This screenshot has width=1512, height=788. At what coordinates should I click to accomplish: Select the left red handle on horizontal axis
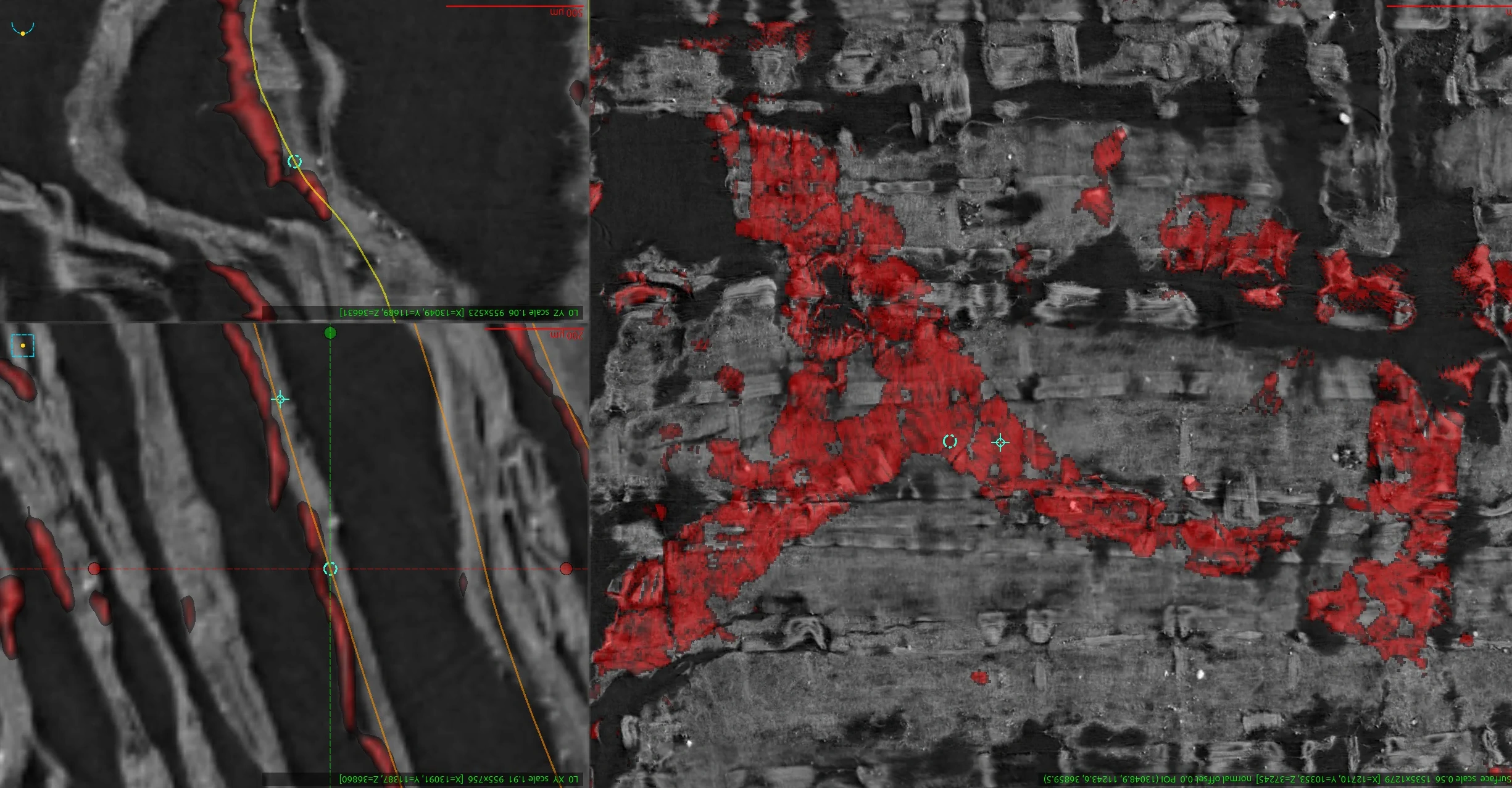click(x=94, y=568)
